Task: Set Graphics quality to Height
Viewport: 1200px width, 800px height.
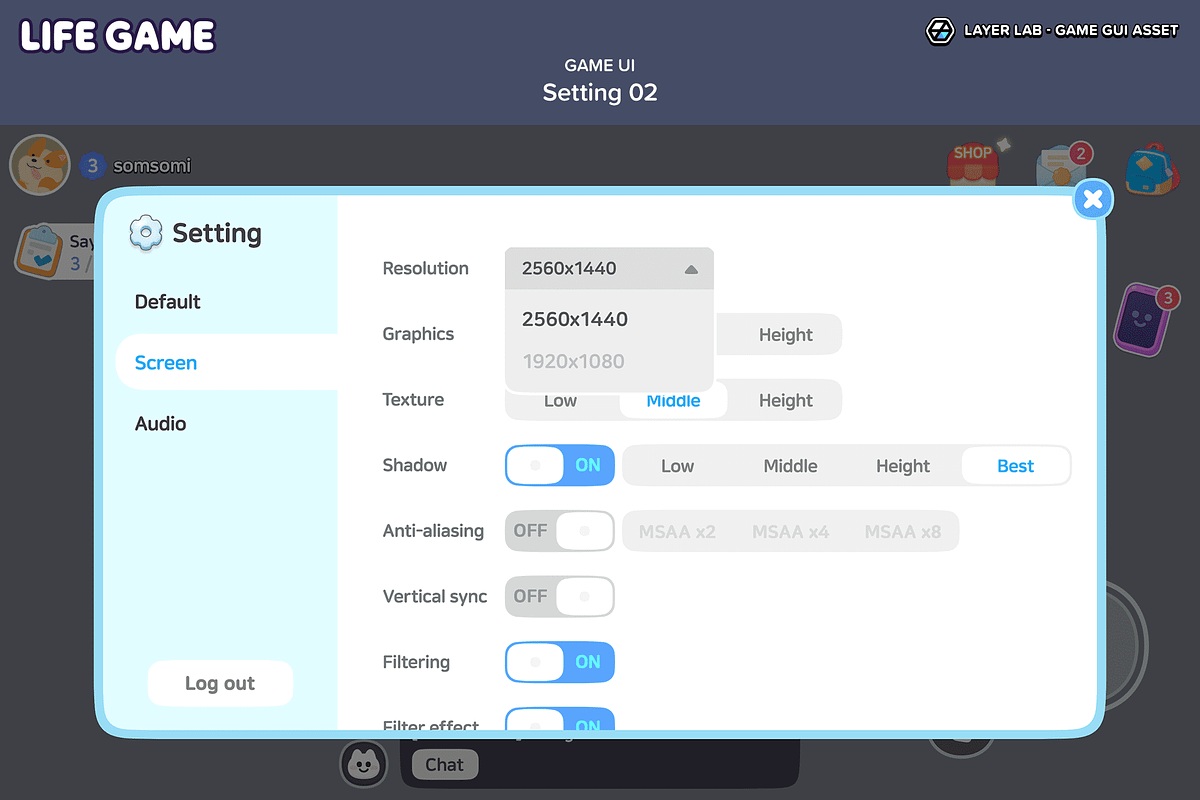Action: [x=785, y=335]
